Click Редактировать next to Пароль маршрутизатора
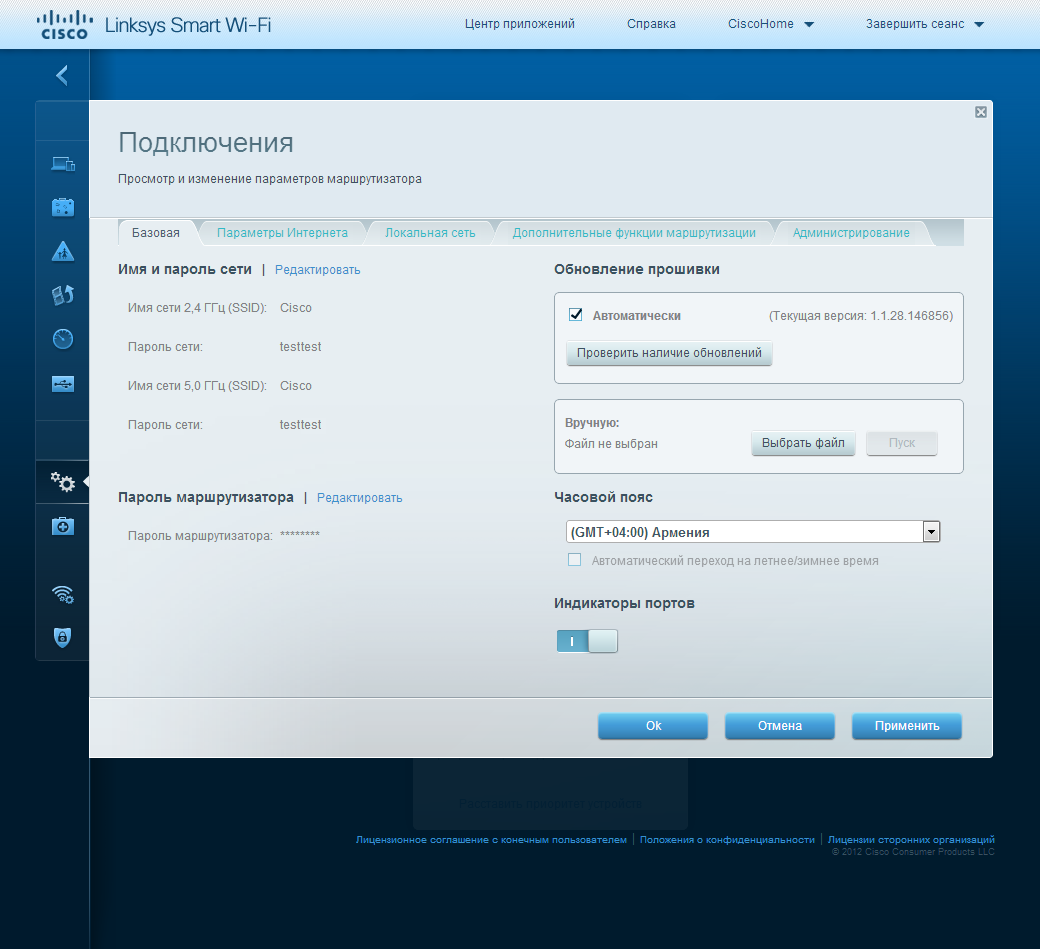Viewport: 1040px width, 949px height. [359, 498]
